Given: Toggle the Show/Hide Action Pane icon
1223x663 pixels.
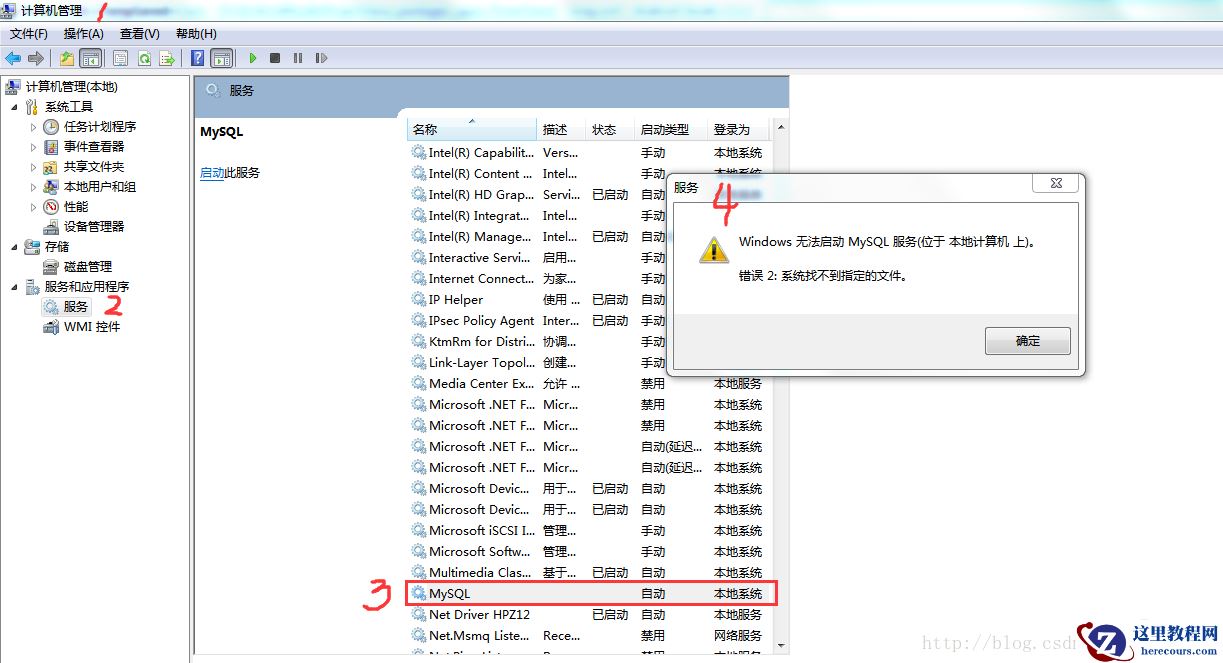Looking at the screenshot, I should point(221,58).
